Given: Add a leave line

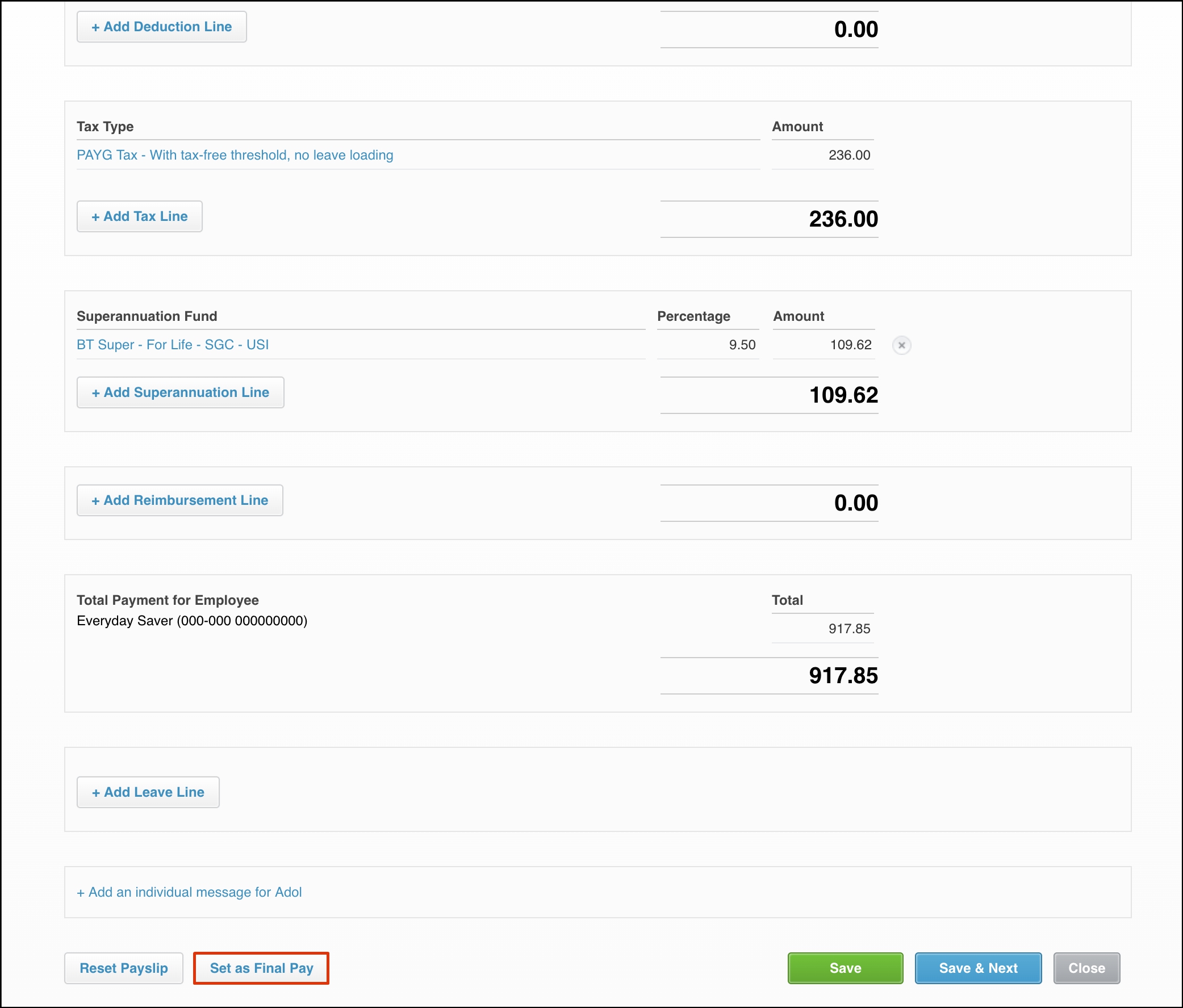Looking at the screenshot, I should (x=148, y=792).
